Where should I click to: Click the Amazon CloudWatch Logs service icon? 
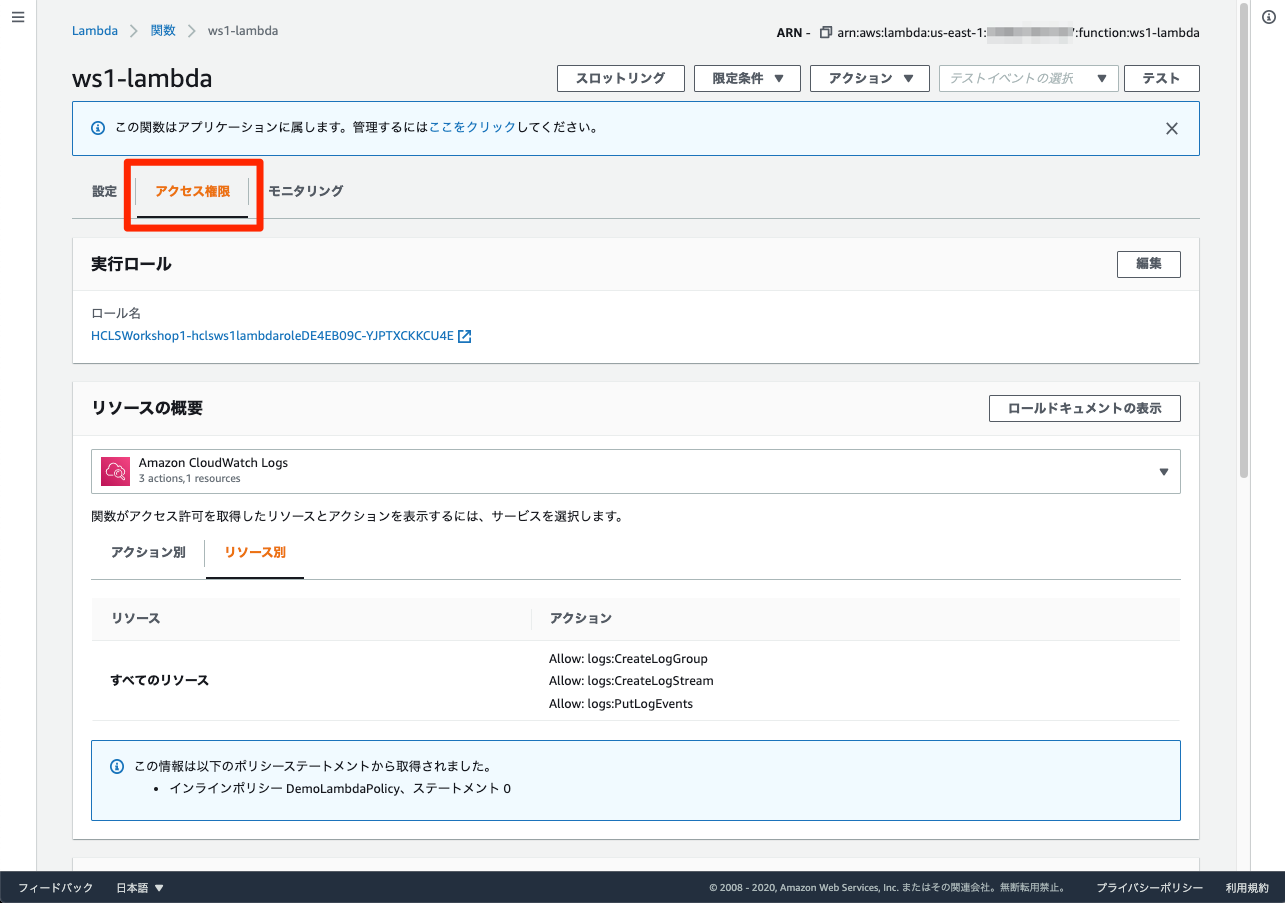pyautogui.click(x=116, y=471)
